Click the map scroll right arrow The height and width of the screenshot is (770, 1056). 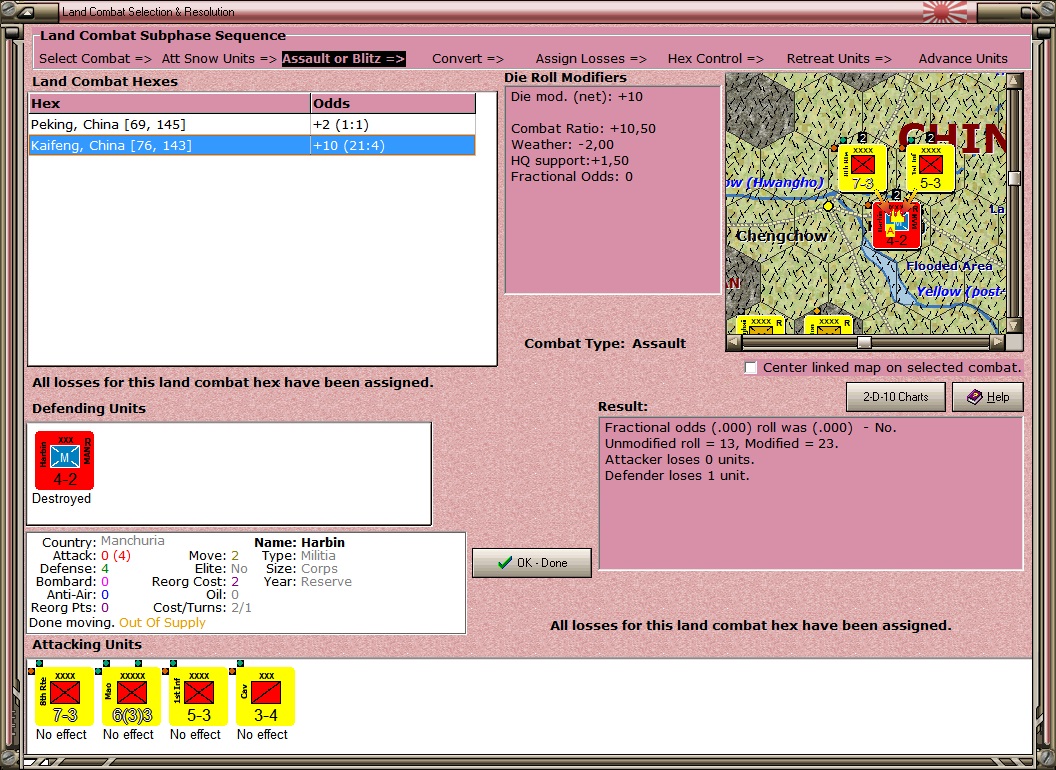997,342
